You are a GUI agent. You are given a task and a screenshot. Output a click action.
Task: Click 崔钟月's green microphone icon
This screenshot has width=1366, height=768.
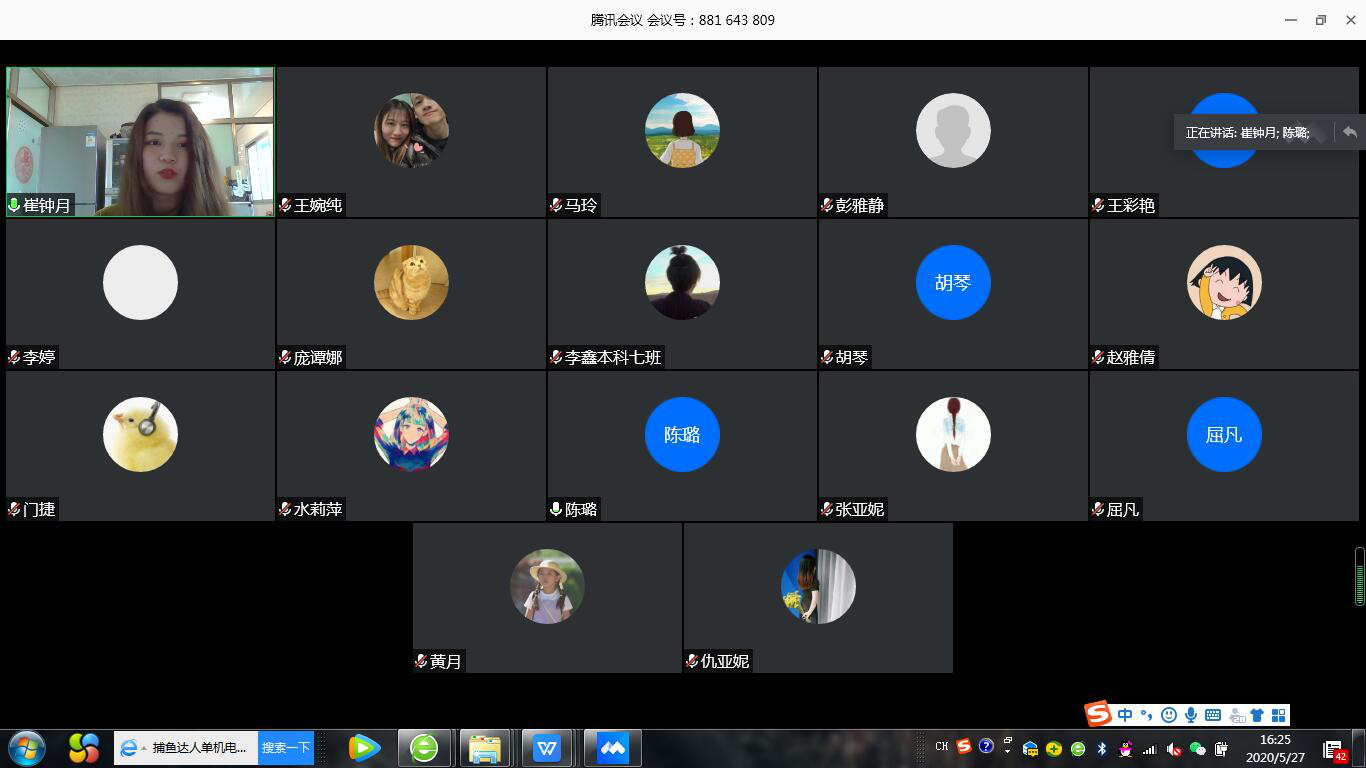[14, 205]
